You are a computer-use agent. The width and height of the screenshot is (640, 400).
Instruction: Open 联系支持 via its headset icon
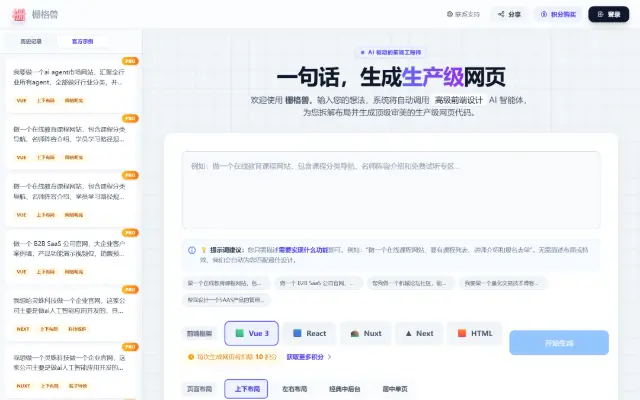tap(450, 14)
